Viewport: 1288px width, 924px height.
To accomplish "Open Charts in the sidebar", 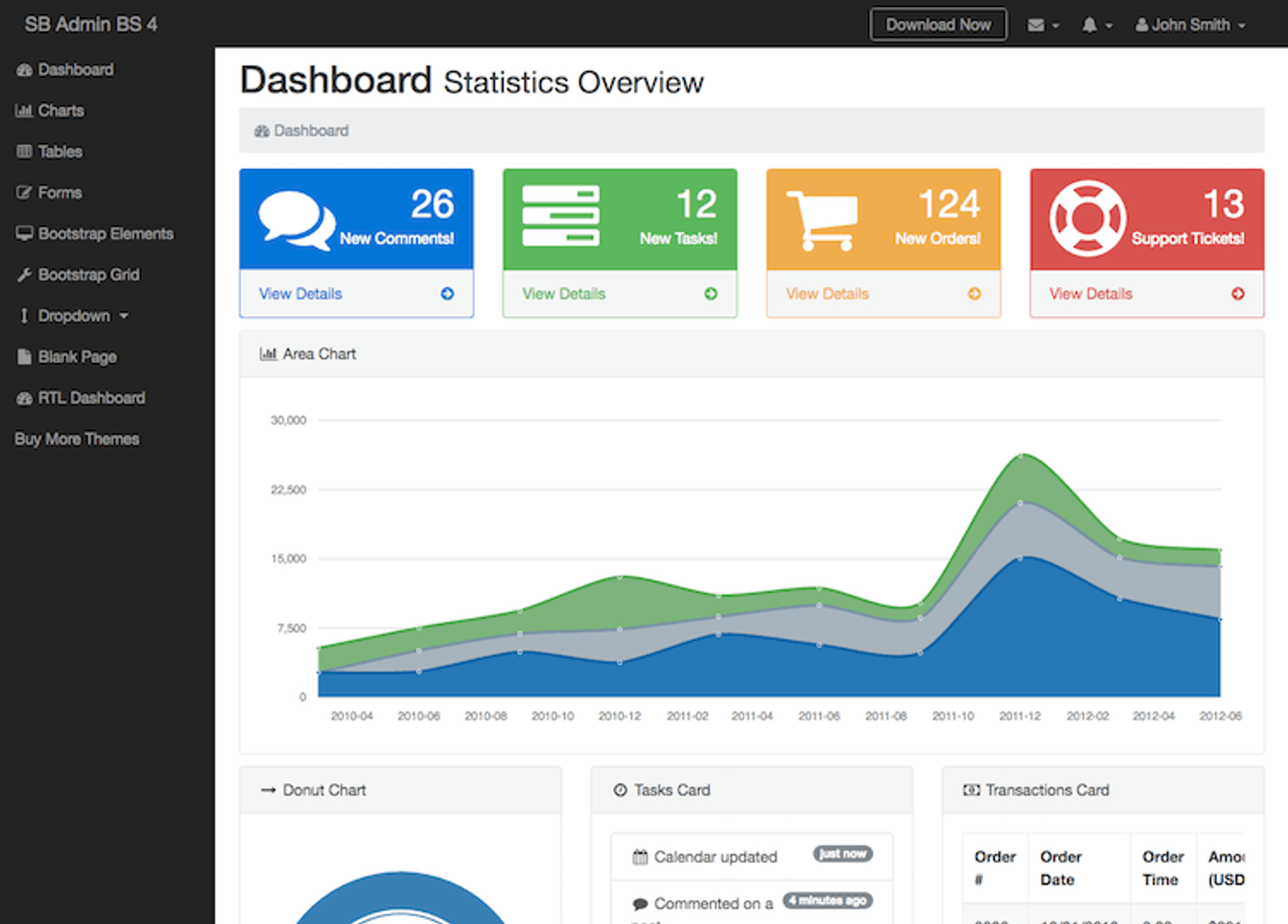I will 50,110.
